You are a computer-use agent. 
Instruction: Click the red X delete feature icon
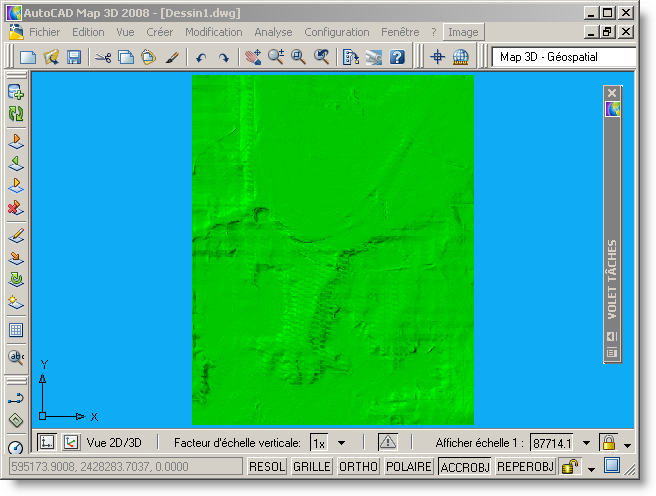16,207
